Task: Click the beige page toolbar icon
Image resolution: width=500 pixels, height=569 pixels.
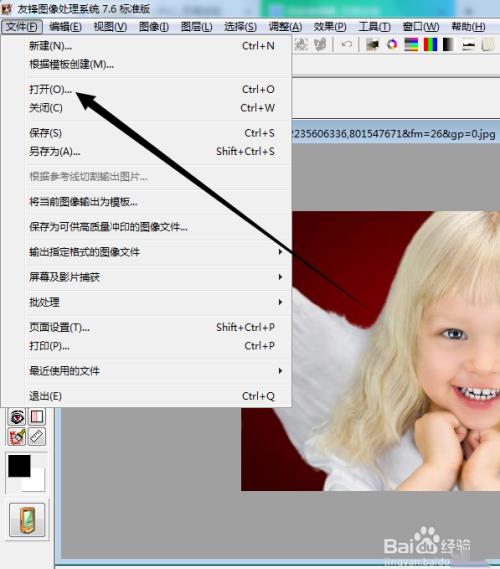Action: (488, 45)
